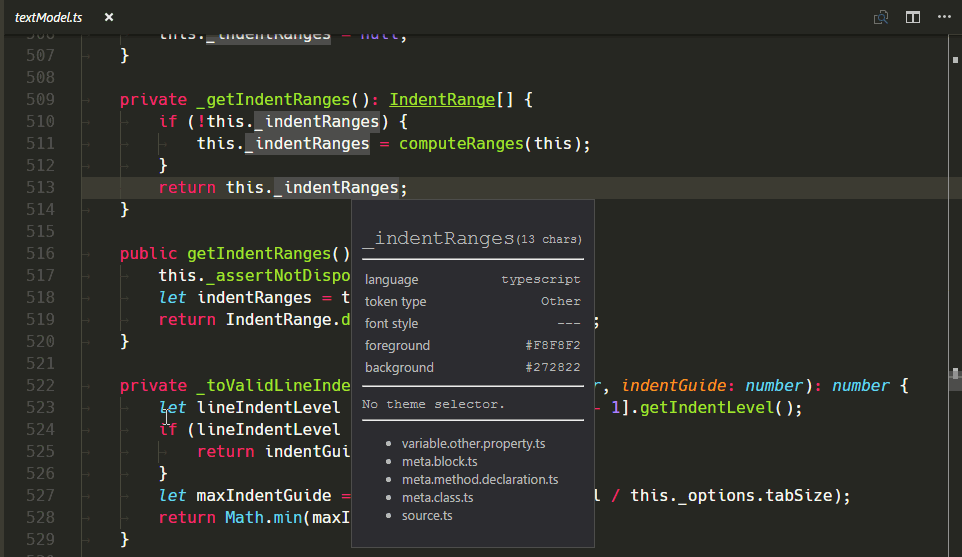Click _getIndentRanges method name on line 509
The image size is (962, 557).
(x=273, y=99)
